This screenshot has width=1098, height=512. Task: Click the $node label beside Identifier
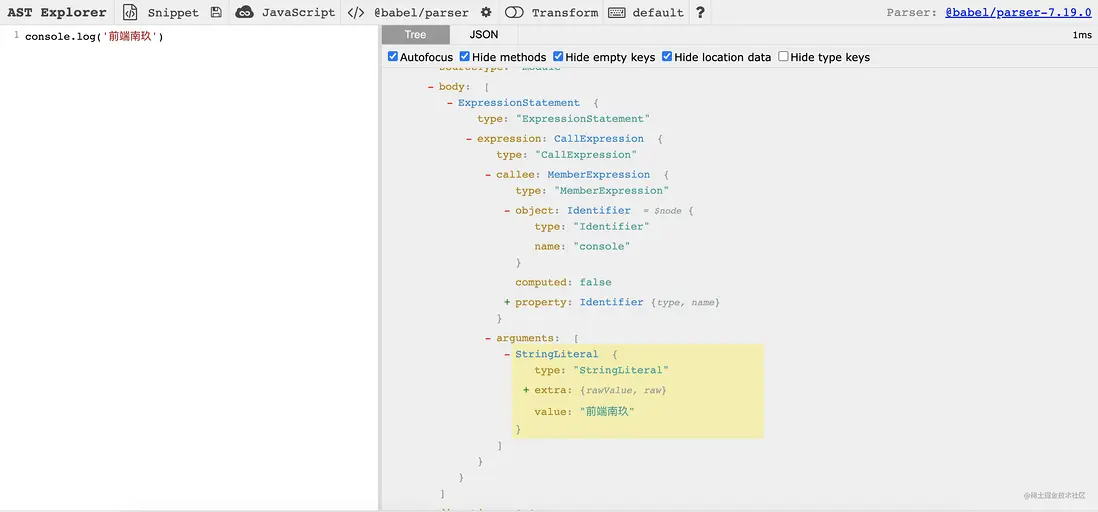point(668,211)
